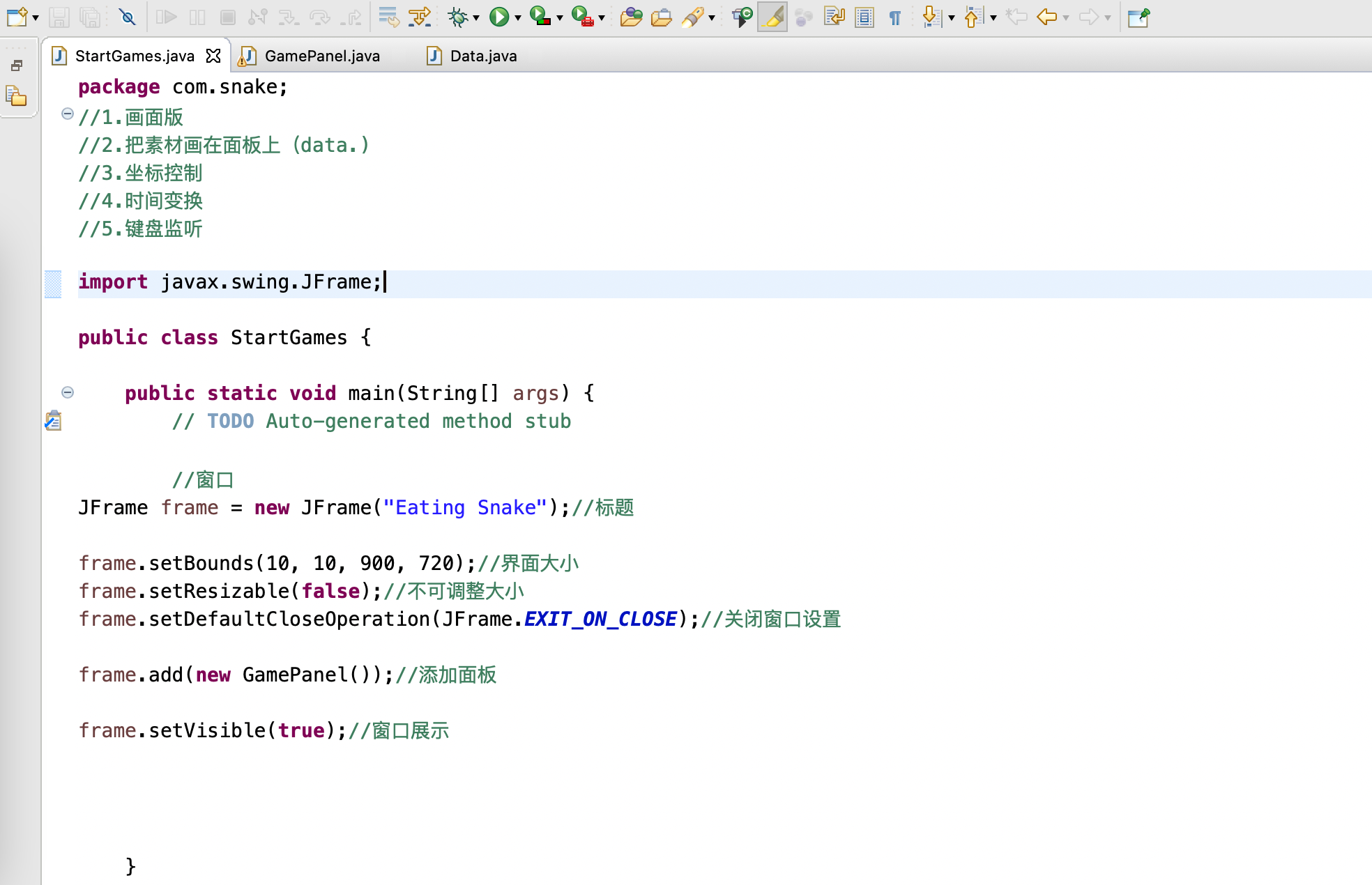1372x885 pixels.
Task: Click the TODO task marker in gutter
Action: point(53,421)
